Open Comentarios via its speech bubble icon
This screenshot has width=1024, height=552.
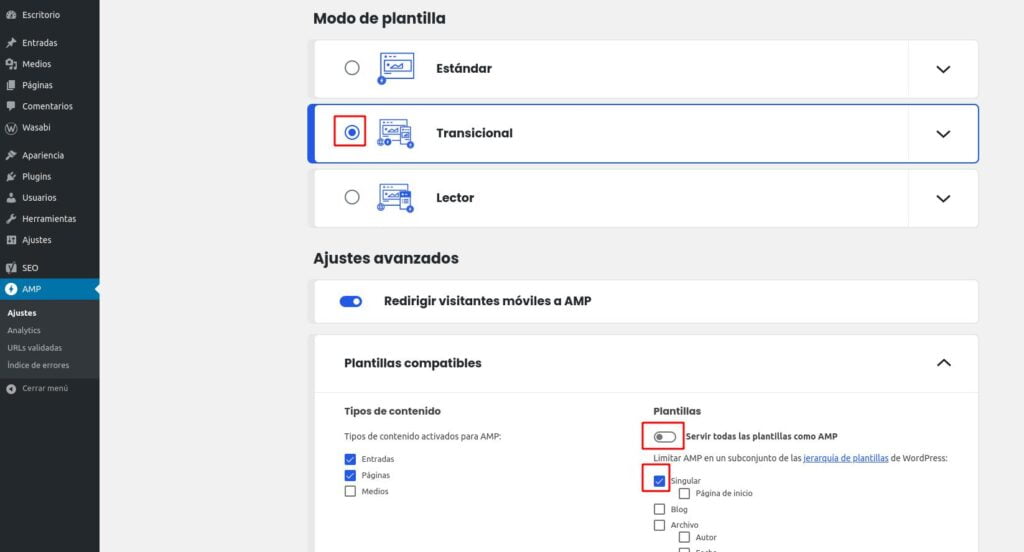point(11,106)
